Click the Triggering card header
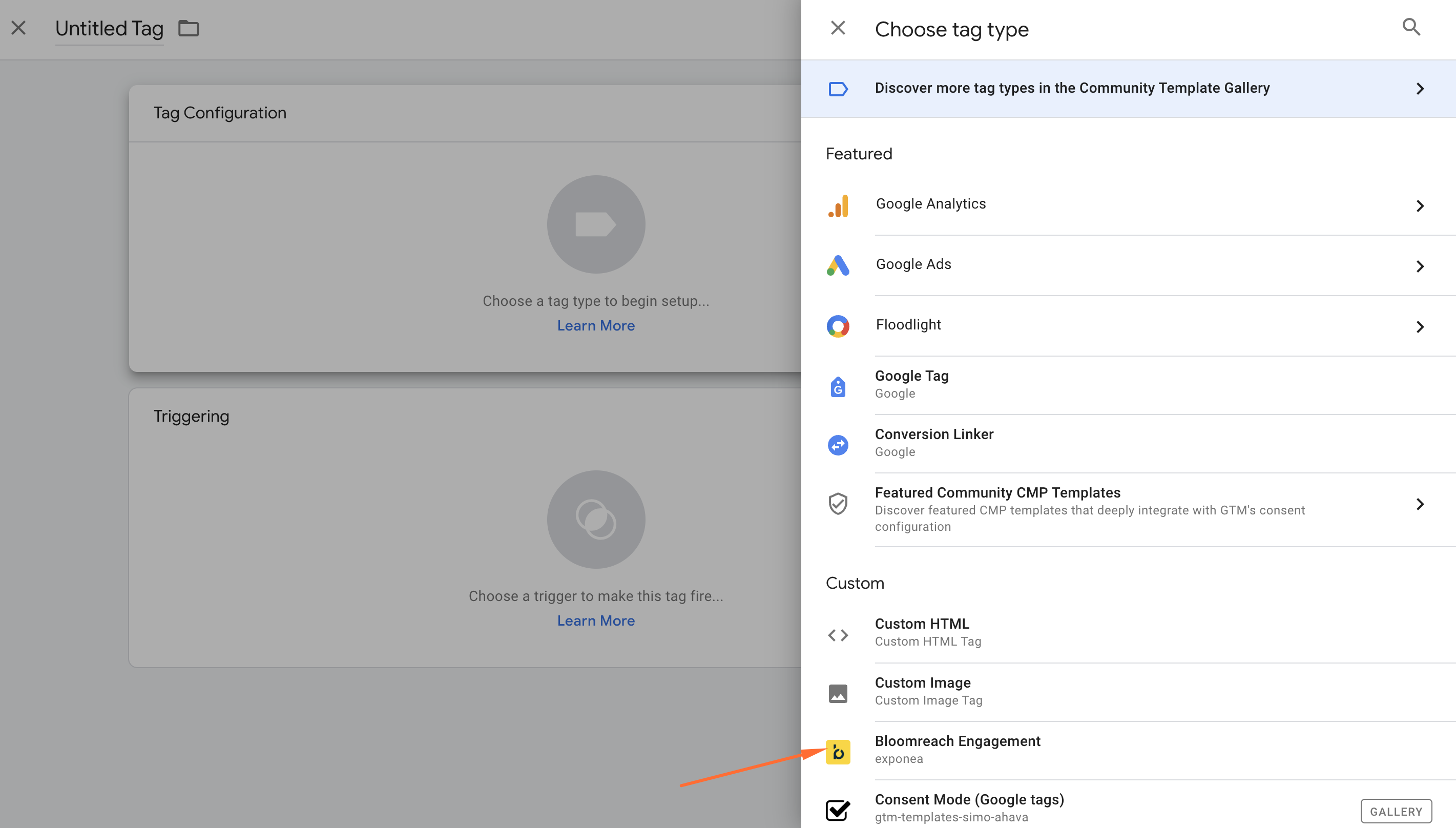Screen dimensions: 1456x828 pos(192,416)
